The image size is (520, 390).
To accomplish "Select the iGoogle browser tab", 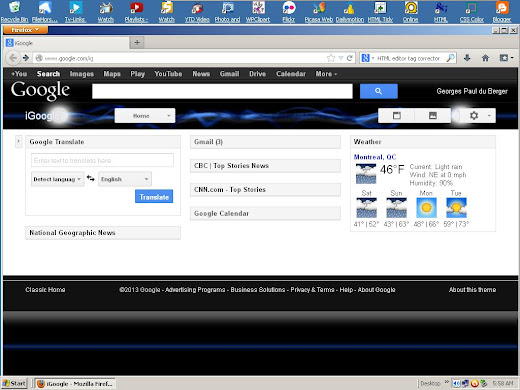I will click(67, 43).
